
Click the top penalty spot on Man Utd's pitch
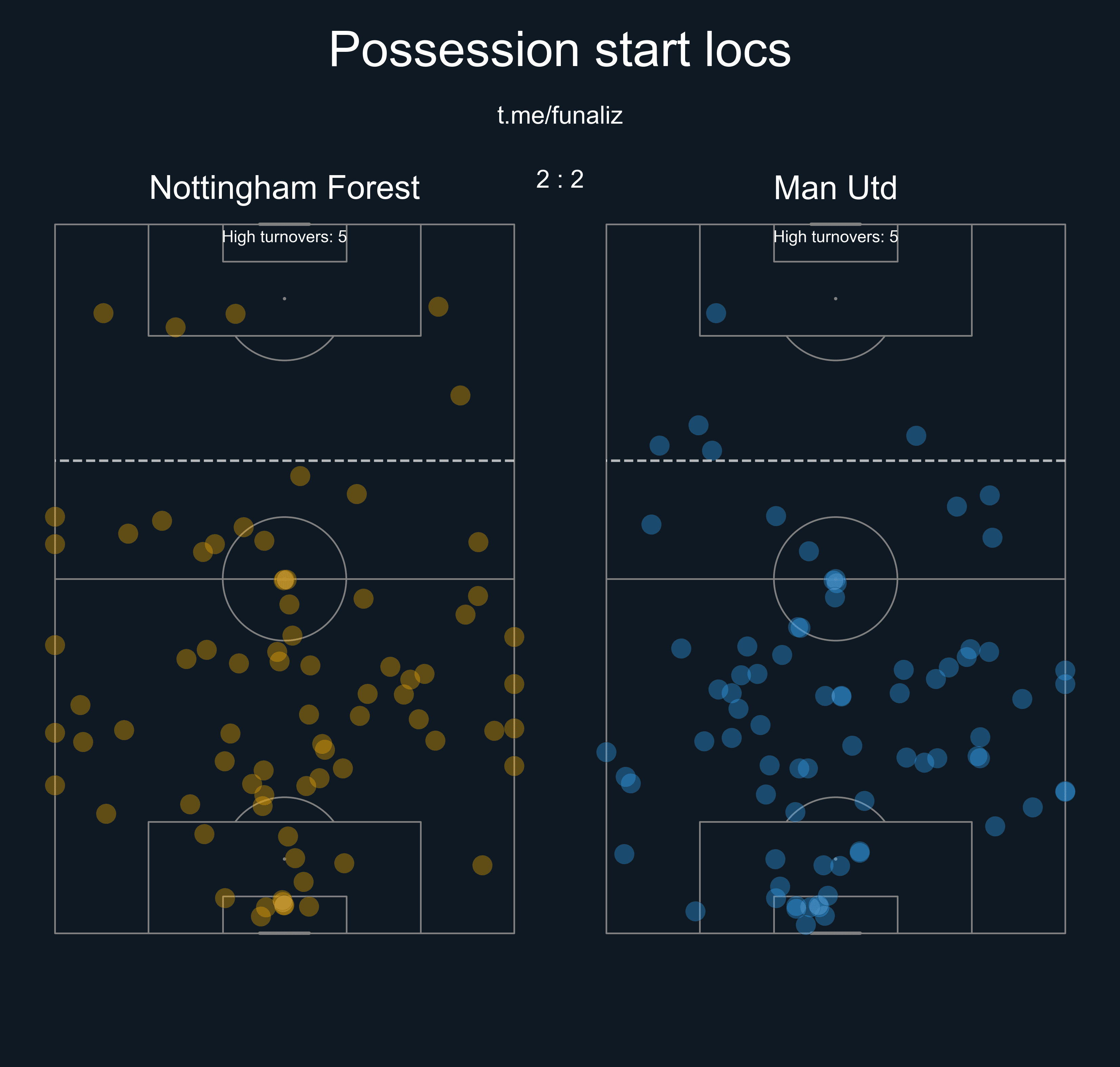[x=835, y=299]
